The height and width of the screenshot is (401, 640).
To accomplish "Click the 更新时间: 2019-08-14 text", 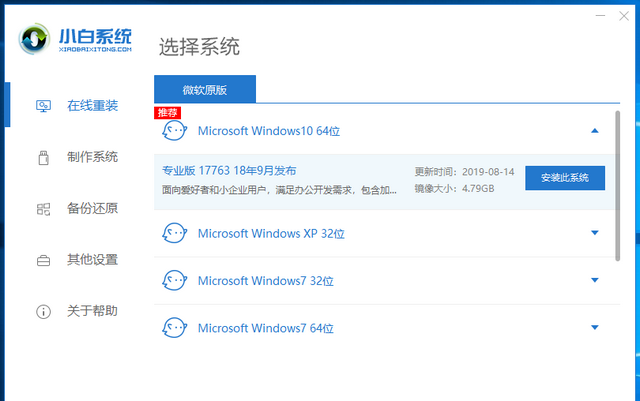I will tap(464, 172).
